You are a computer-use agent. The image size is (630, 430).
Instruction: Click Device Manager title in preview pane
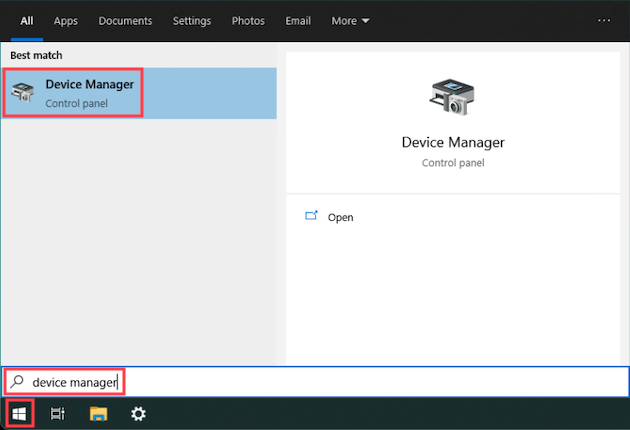pyautogui.click(x=453, y=142)
